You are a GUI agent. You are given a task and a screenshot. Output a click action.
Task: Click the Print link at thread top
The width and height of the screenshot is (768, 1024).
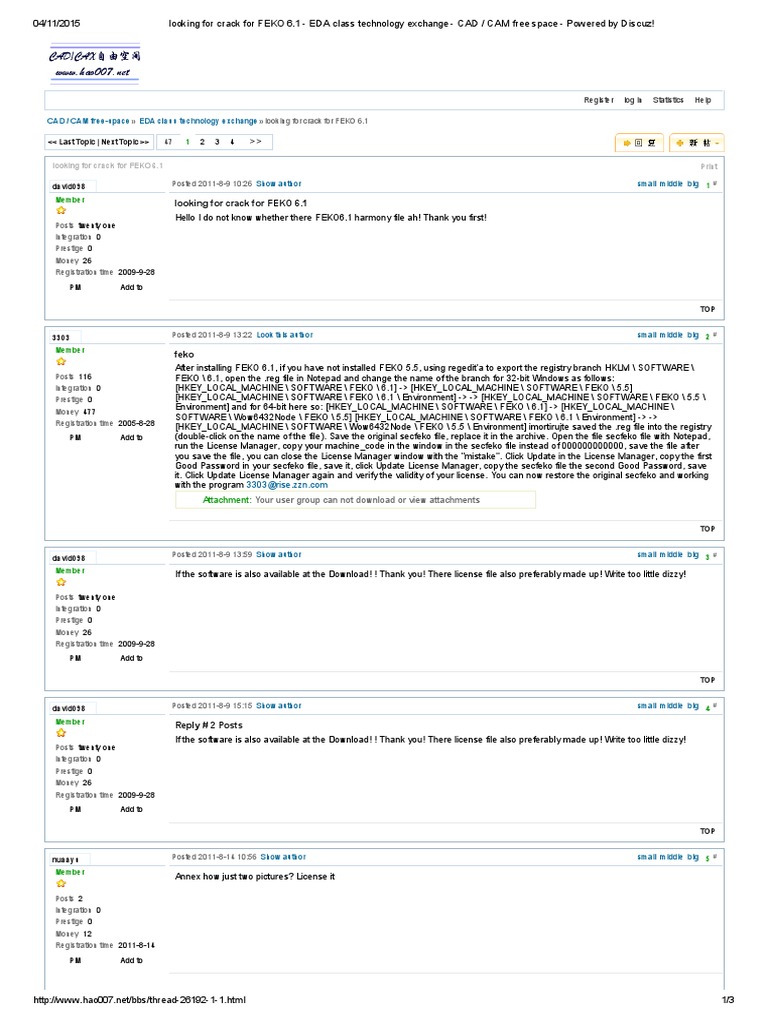pyautogui.click(x=709, y=167)
